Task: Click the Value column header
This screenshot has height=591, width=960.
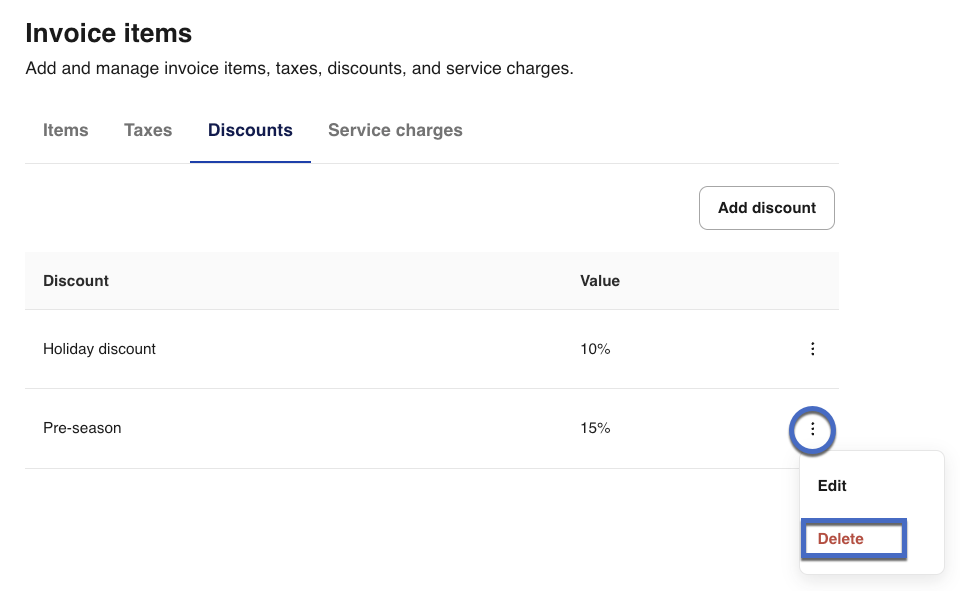Action: pyautogui.click(x=600, y=281)
